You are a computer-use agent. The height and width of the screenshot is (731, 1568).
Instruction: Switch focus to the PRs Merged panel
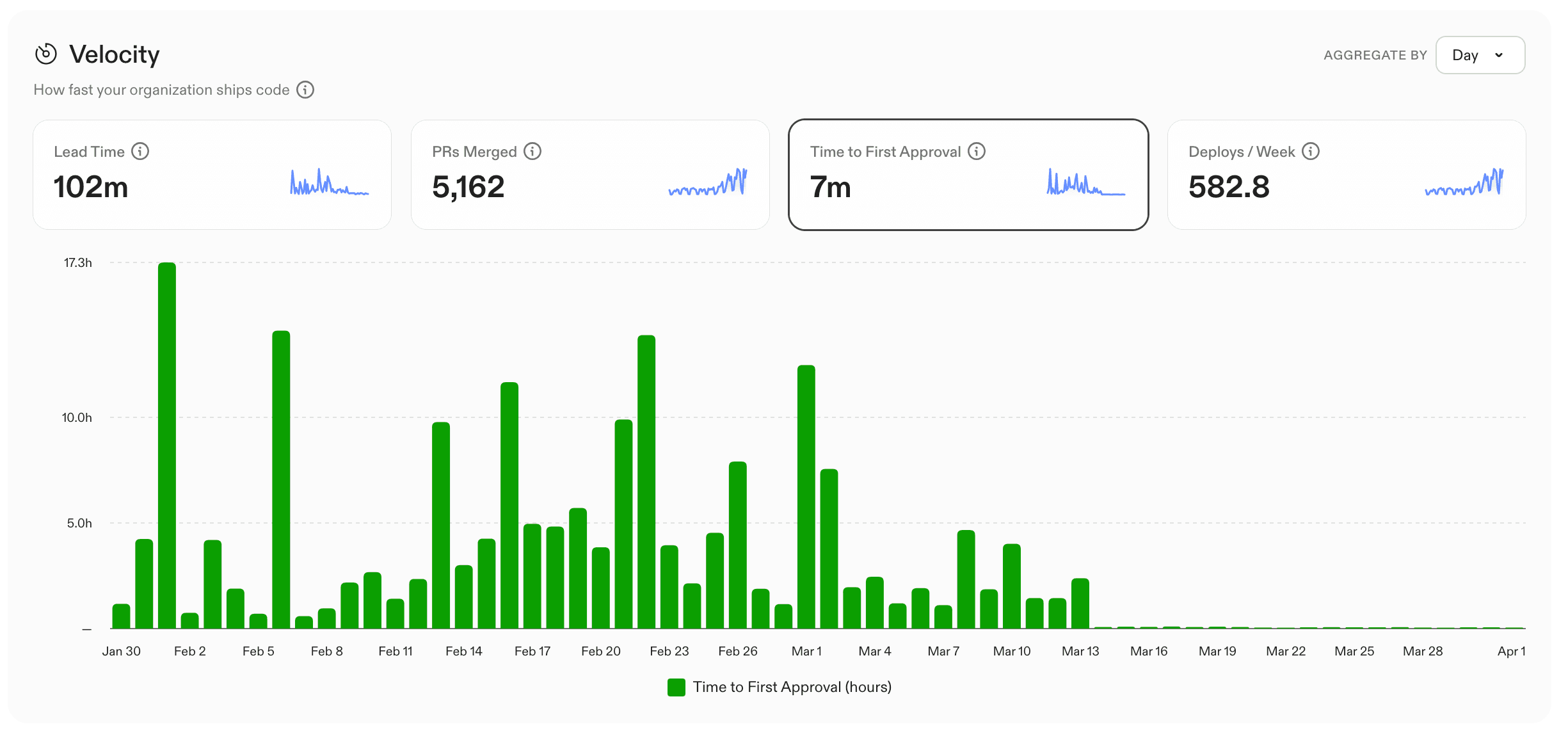coord(590,174)
